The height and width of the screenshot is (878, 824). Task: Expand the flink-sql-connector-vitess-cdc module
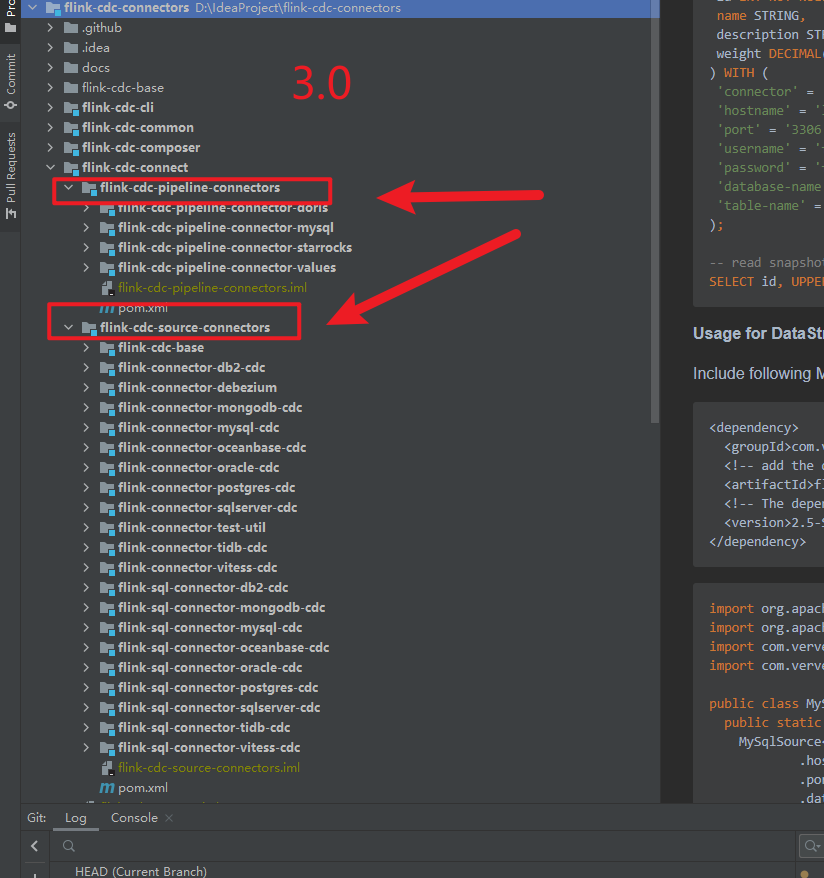[x=86, y=748]
